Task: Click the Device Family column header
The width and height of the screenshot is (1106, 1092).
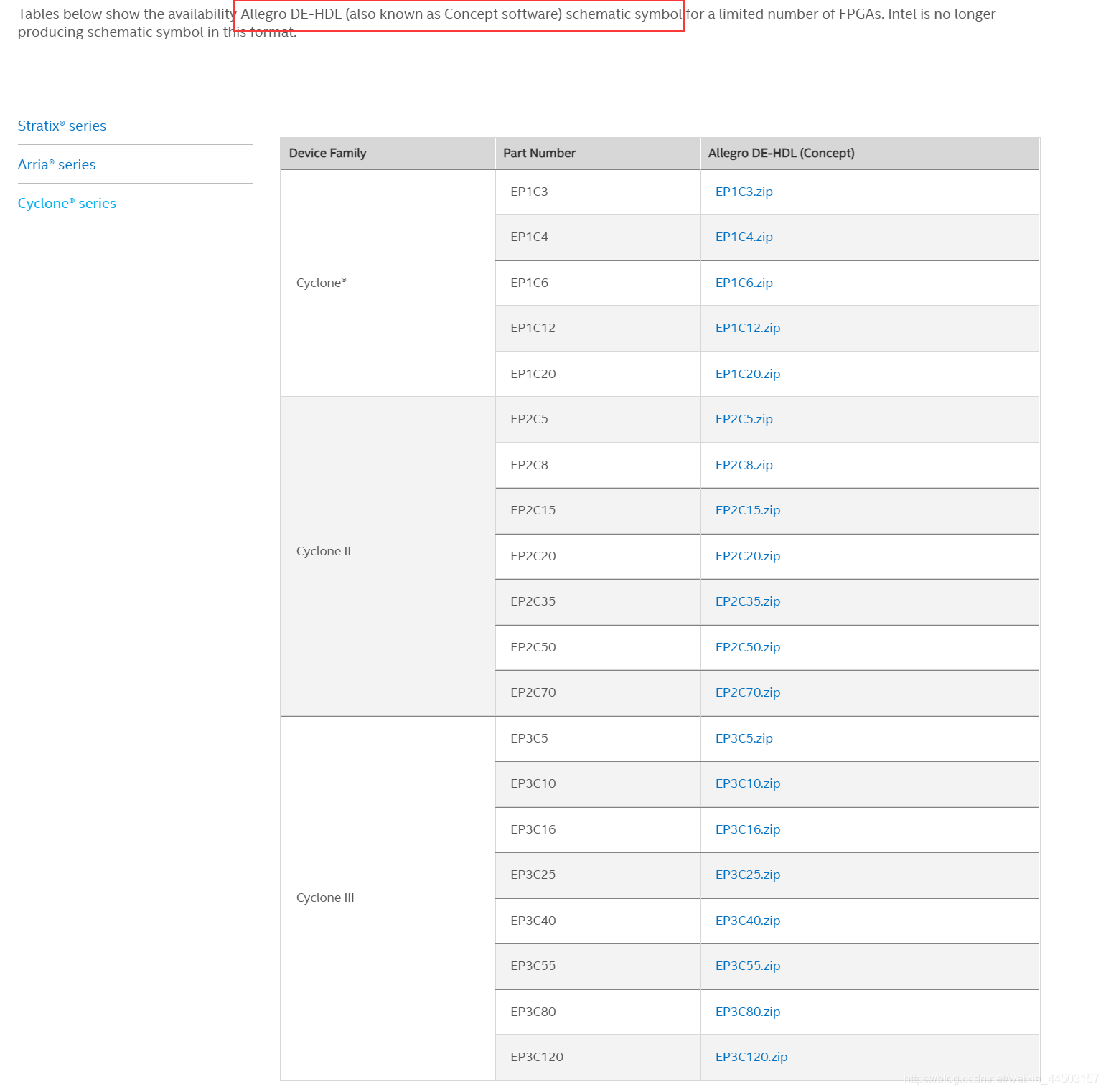Action: click(x=327, y=153)
